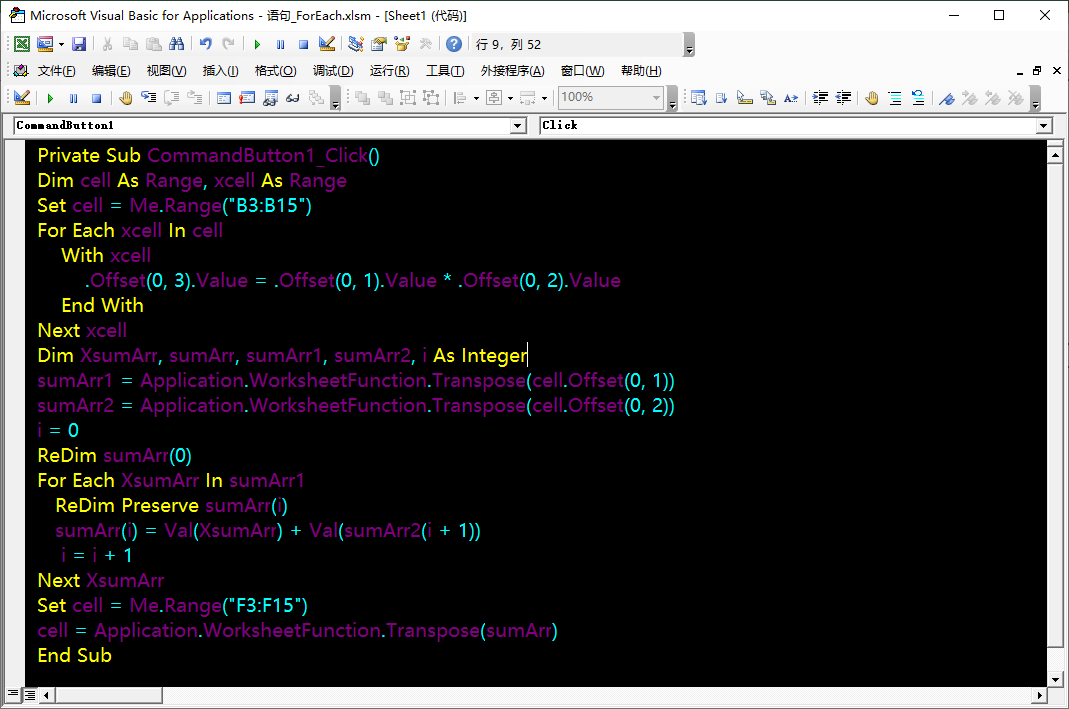The height and width of the screenshot is (709, 1069).
Task: Toggle Design Mode on the Debug toolbar
Action: tap(22, 97)
